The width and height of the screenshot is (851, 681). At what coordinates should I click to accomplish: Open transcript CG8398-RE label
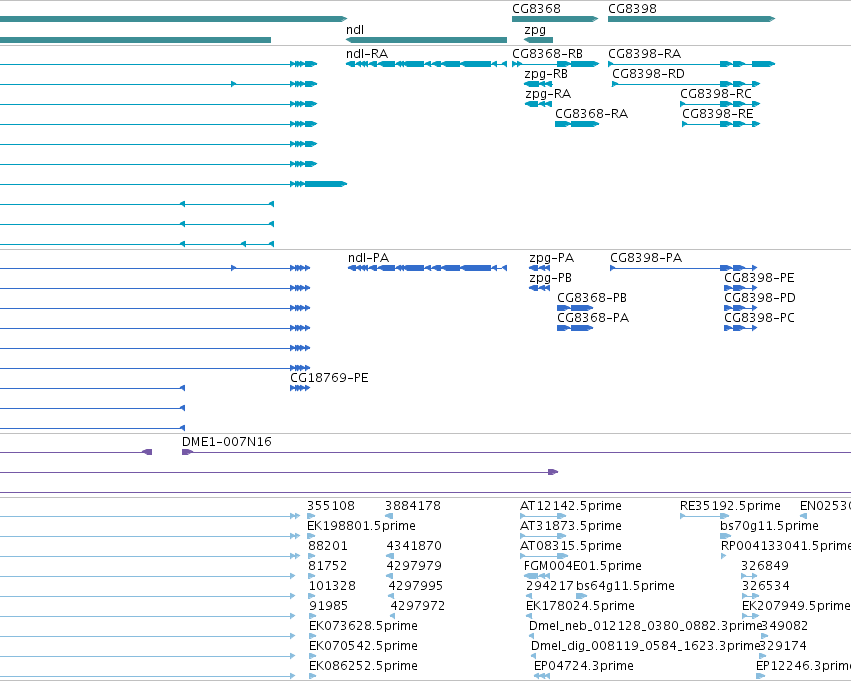[x=717, y=114]
